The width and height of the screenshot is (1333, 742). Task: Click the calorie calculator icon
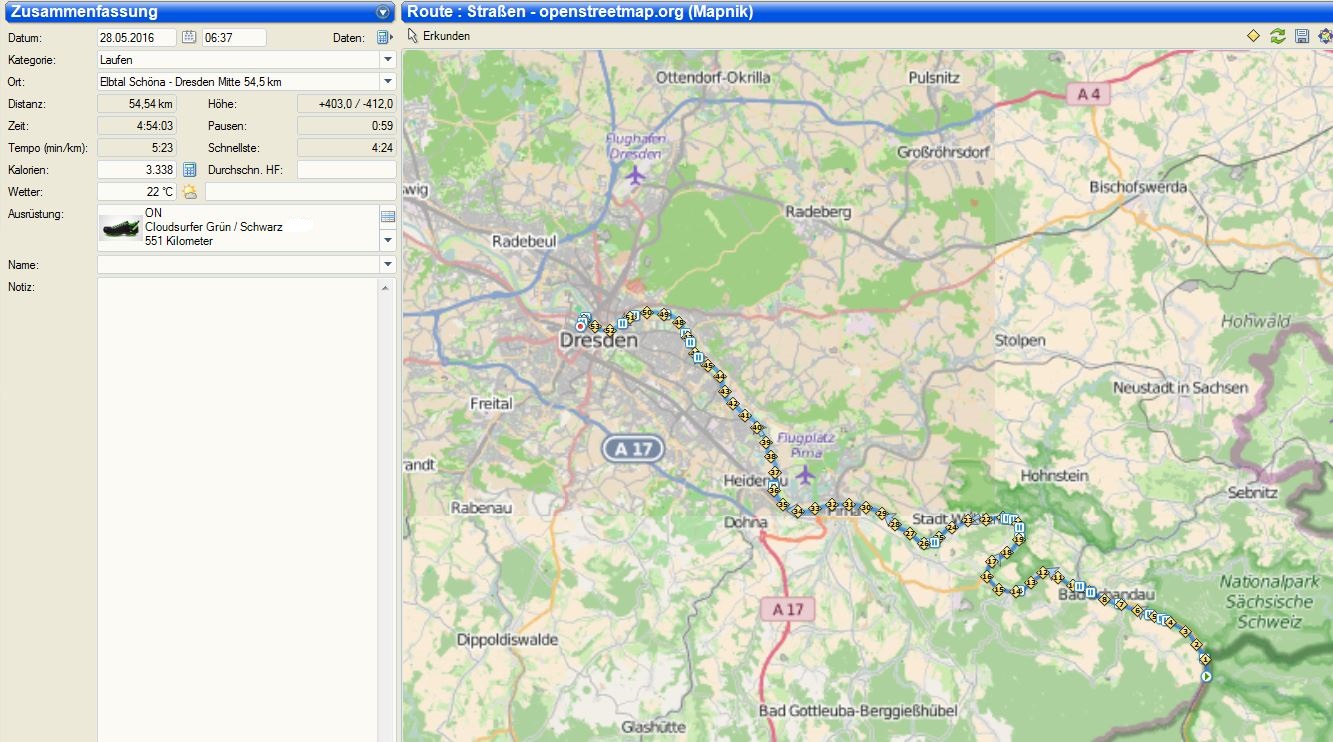(x=189, y=170)
